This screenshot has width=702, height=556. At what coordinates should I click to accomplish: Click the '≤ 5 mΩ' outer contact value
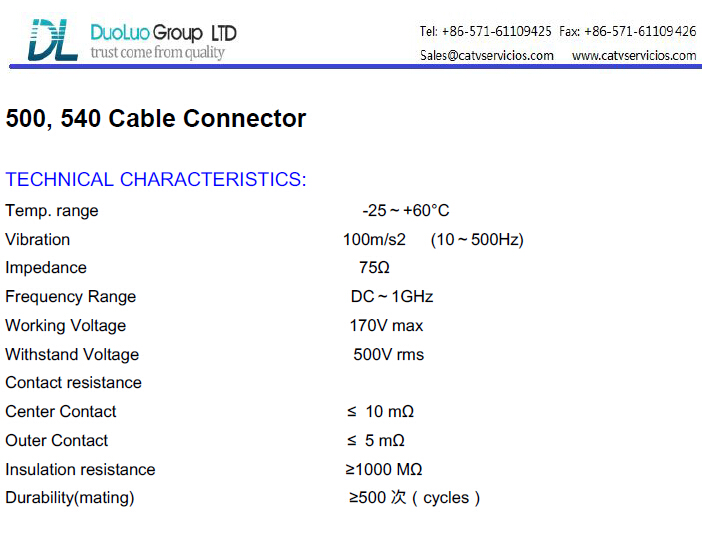coord(376,441)
